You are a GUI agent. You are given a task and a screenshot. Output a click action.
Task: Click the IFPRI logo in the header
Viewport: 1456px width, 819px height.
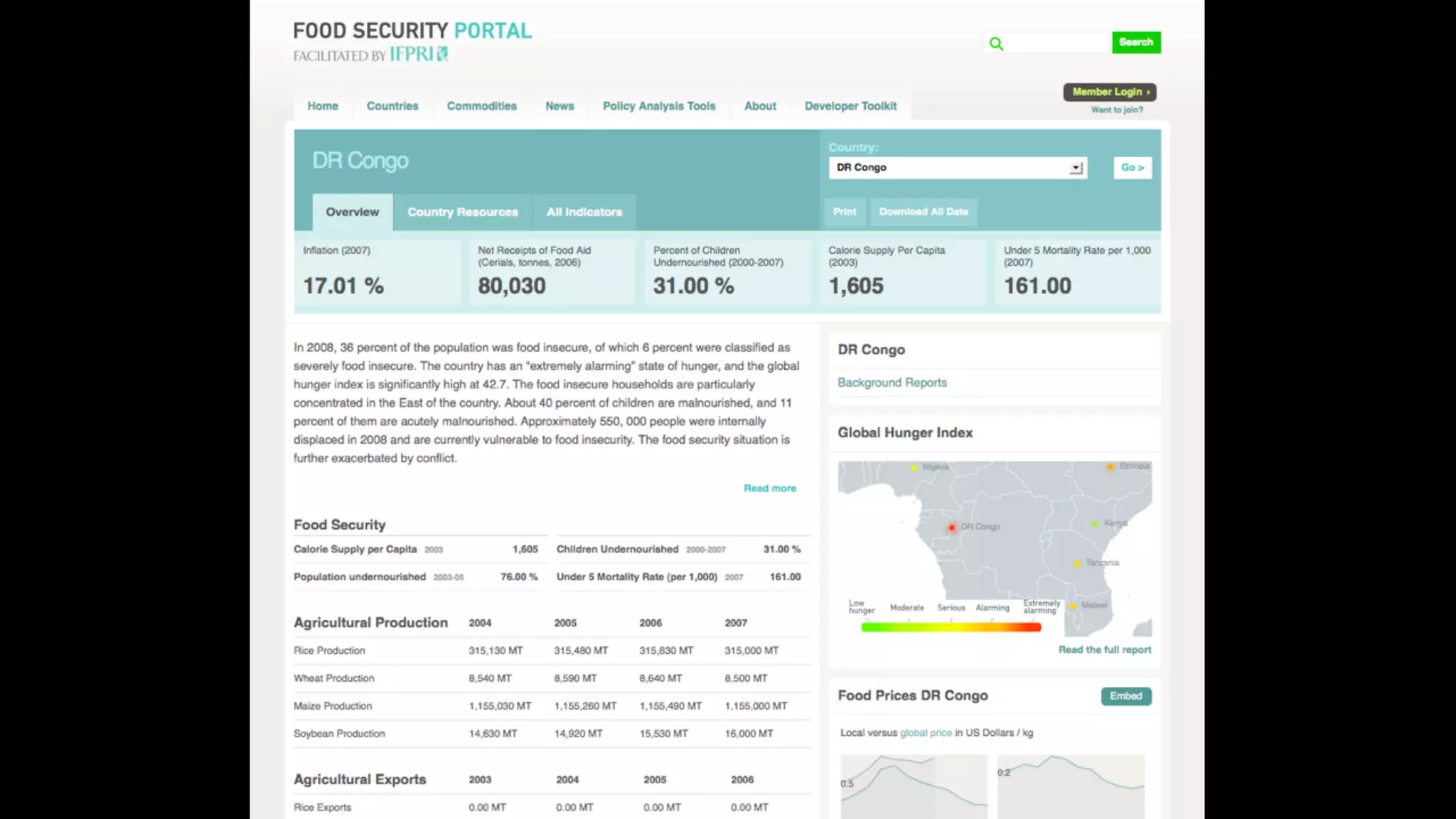(418, 54)
